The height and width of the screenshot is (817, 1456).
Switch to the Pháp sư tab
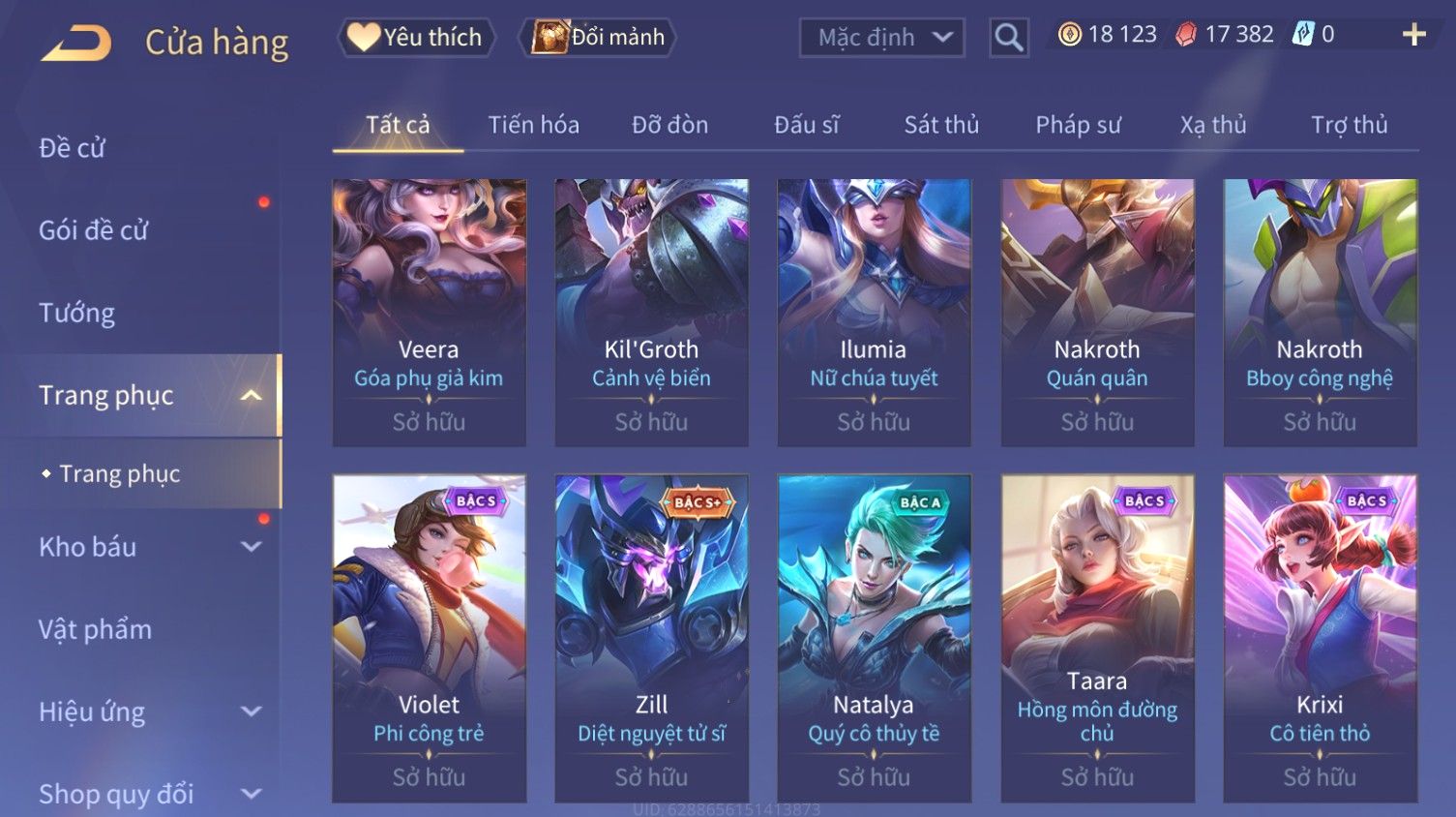point(1078,125)
